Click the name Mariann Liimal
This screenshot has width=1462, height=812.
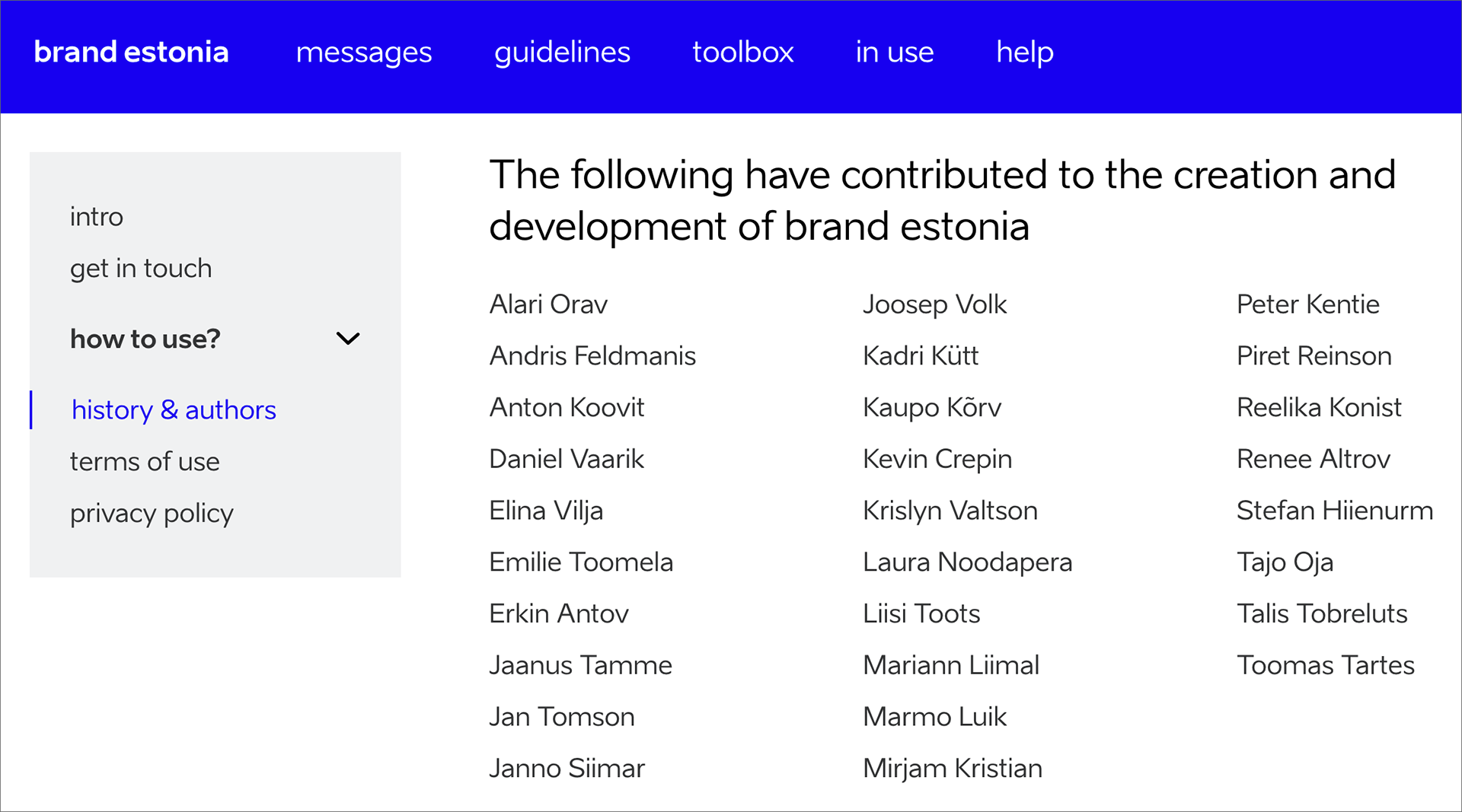pos(951,665)
